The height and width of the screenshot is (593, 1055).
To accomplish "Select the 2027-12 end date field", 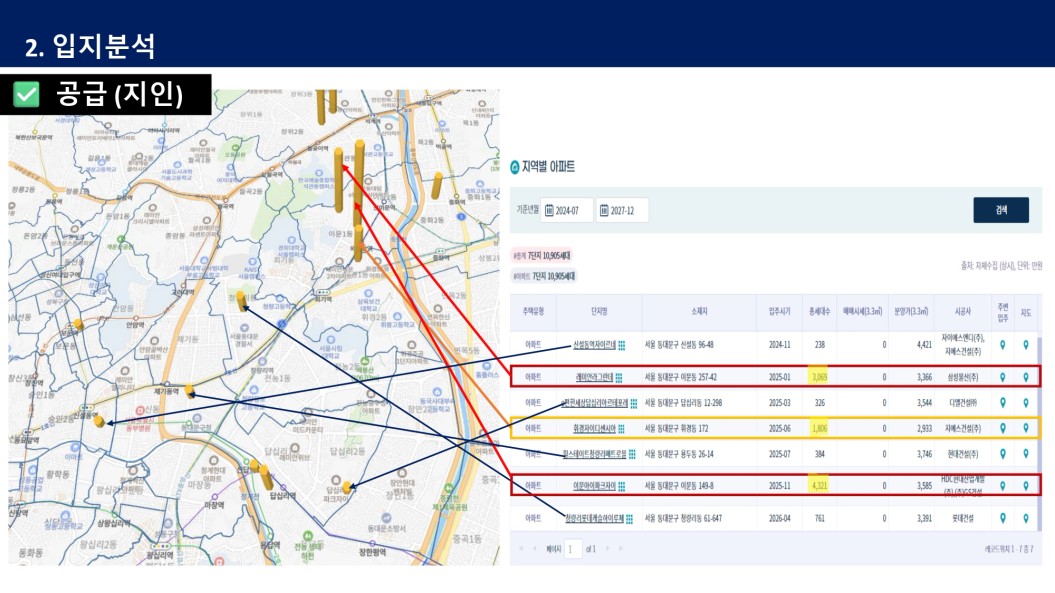I will [x=622, y=211].
